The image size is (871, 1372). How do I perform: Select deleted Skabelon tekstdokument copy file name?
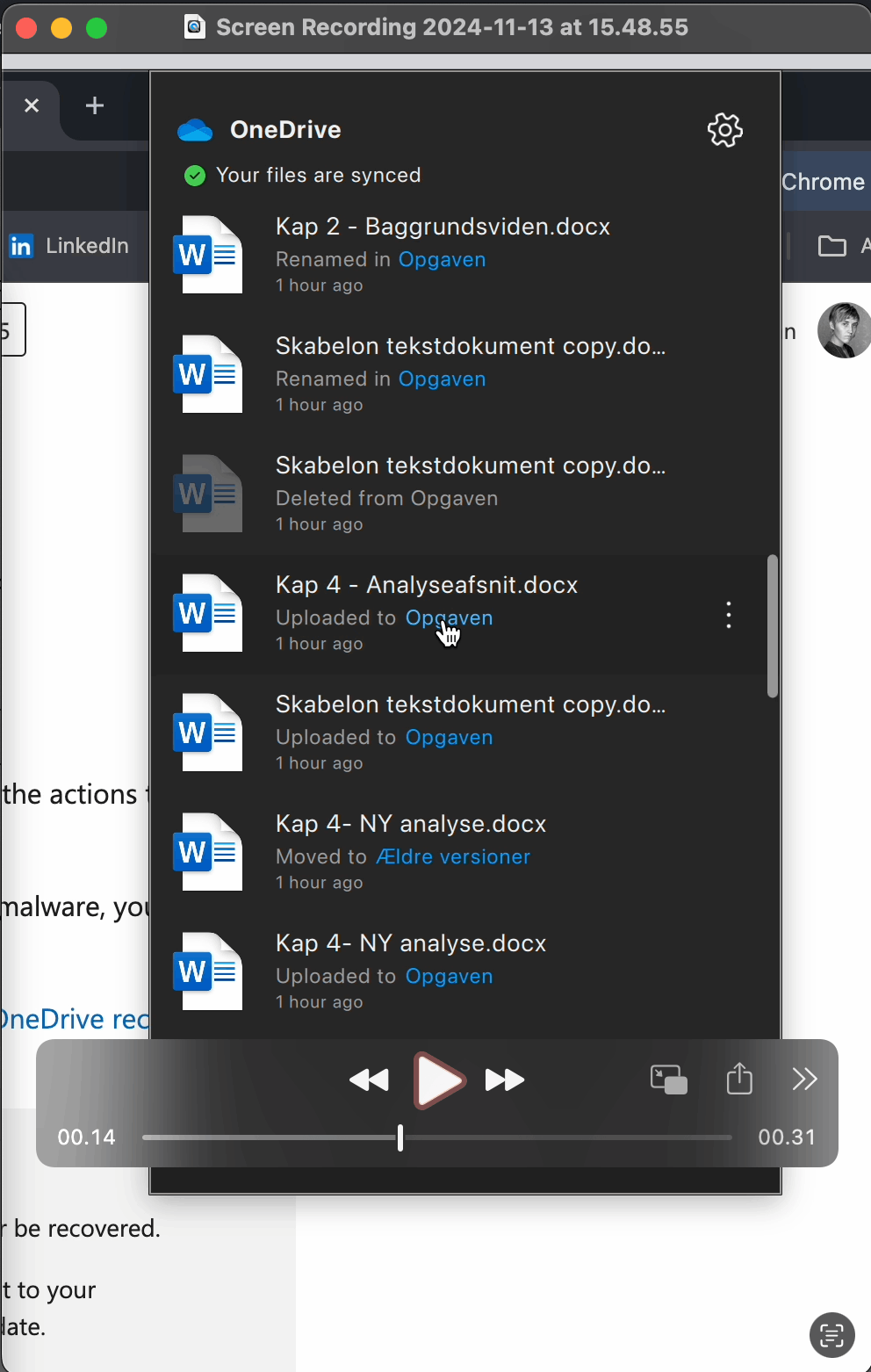[x=471, y=466]
